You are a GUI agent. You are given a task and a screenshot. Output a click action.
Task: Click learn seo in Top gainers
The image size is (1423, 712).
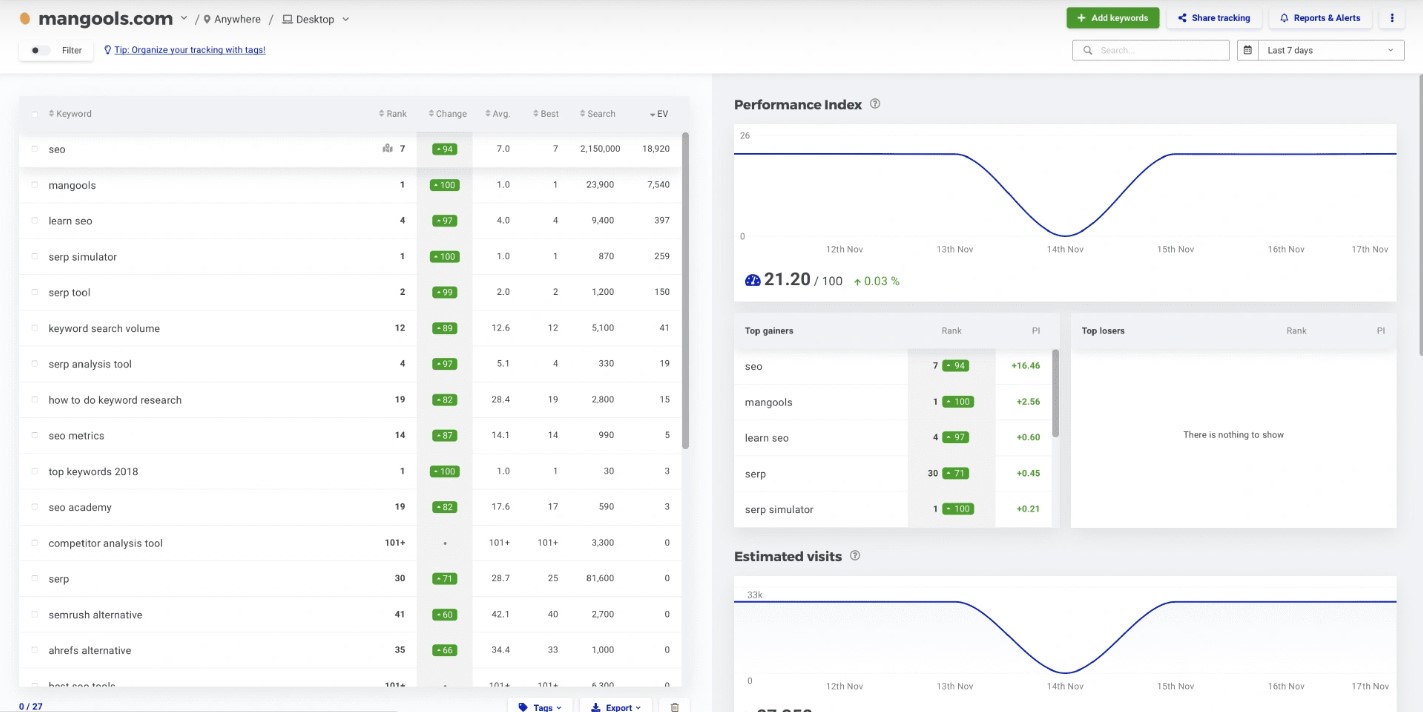coord(767,438)
